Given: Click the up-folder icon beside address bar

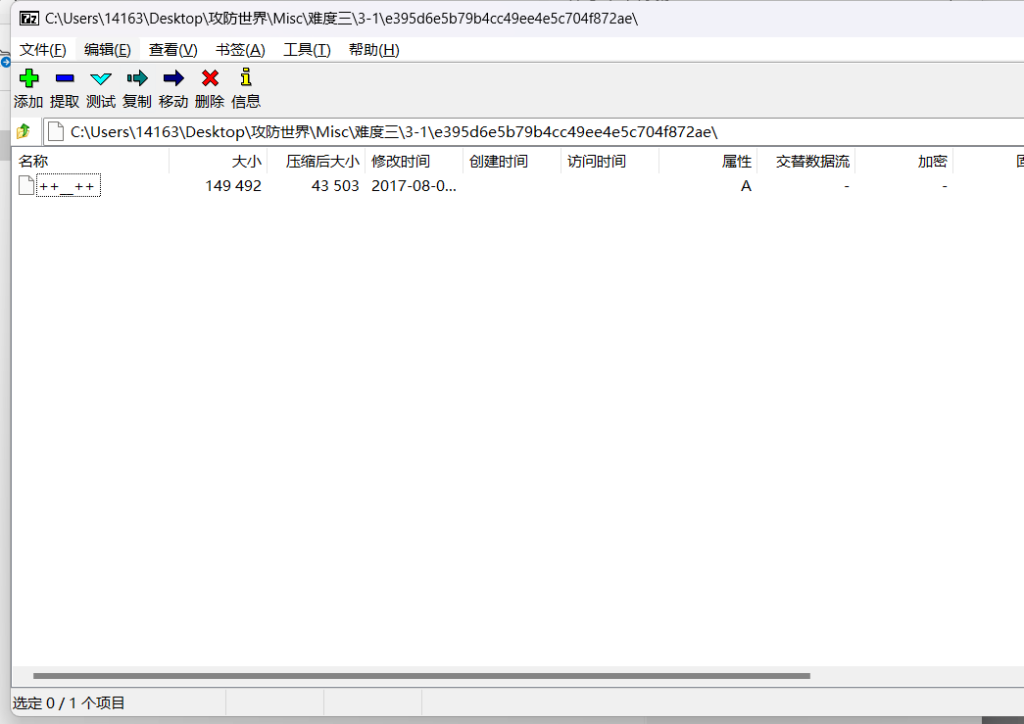Looking at the screenshot, I should point(24,132).
